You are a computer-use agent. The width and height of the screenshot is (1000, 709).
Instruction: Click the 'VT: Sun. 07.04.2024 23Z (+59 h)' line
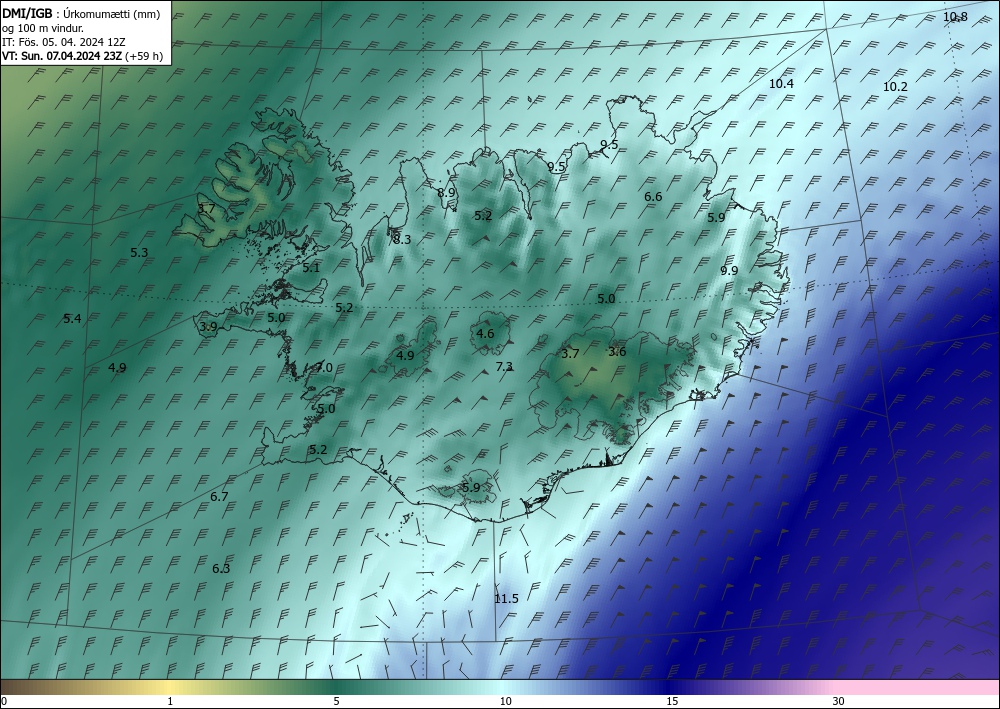coord(82,56)
